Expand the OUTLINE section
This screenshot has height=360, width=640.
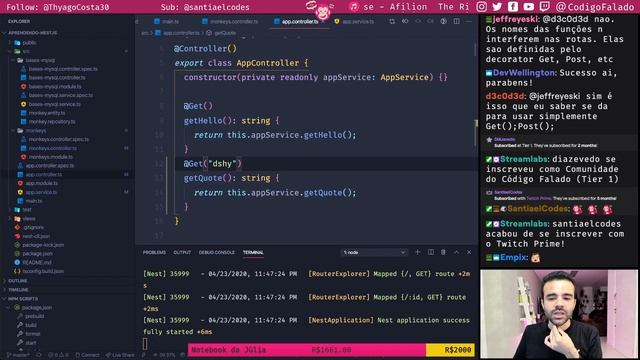click(x=18, y=281)
